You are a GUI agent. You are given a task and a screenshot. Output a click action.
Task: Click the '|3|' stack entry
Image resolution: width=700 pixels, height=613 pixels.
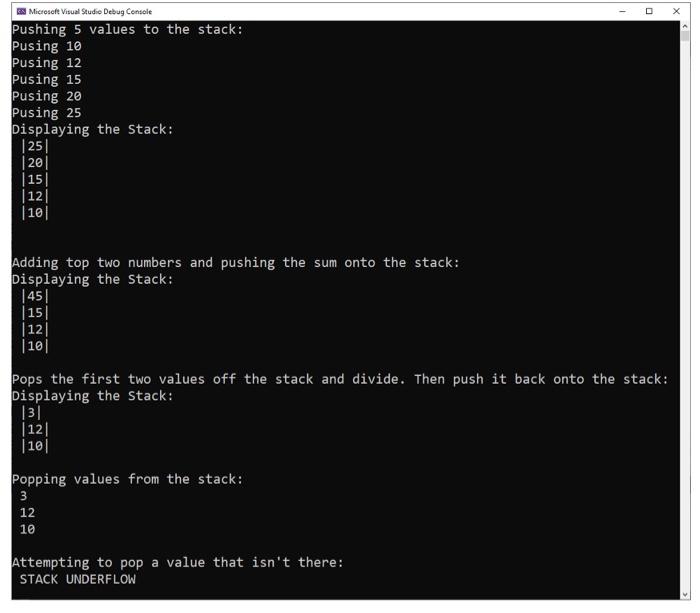[31, 413]
